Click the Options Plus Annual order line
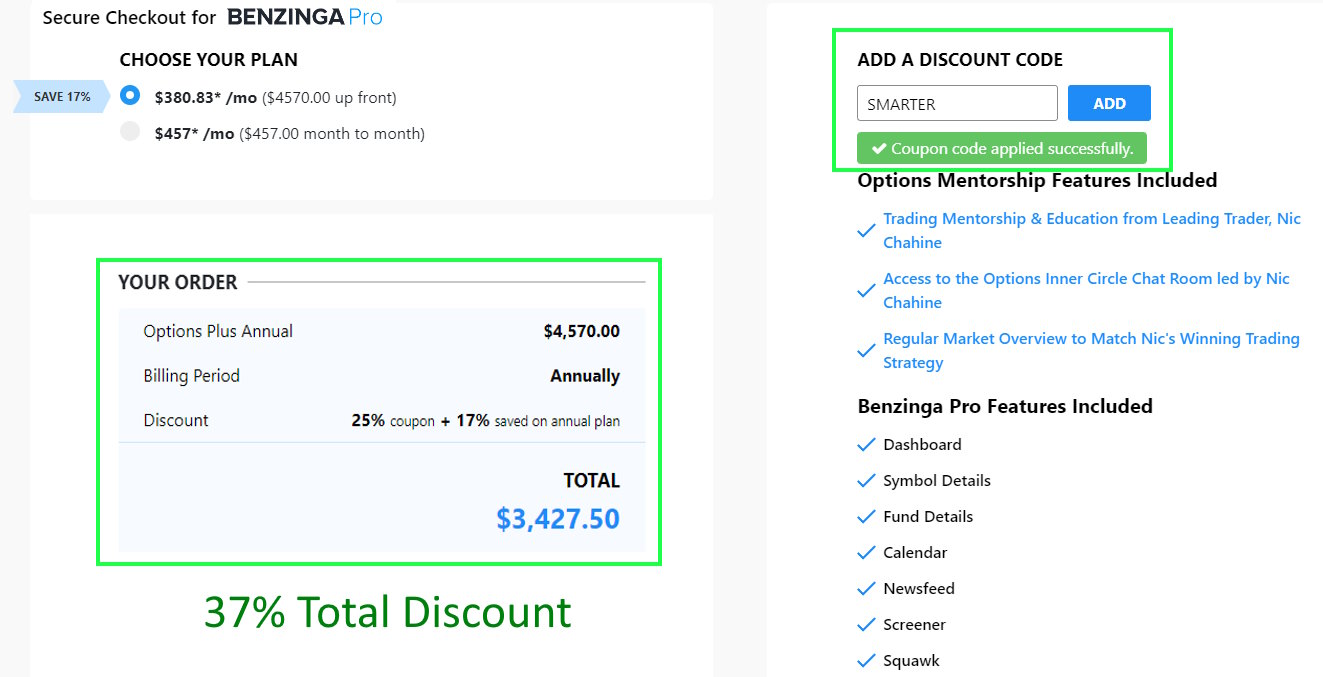The width and height of the screenshot is (1323, 677). tap(218, 331)
